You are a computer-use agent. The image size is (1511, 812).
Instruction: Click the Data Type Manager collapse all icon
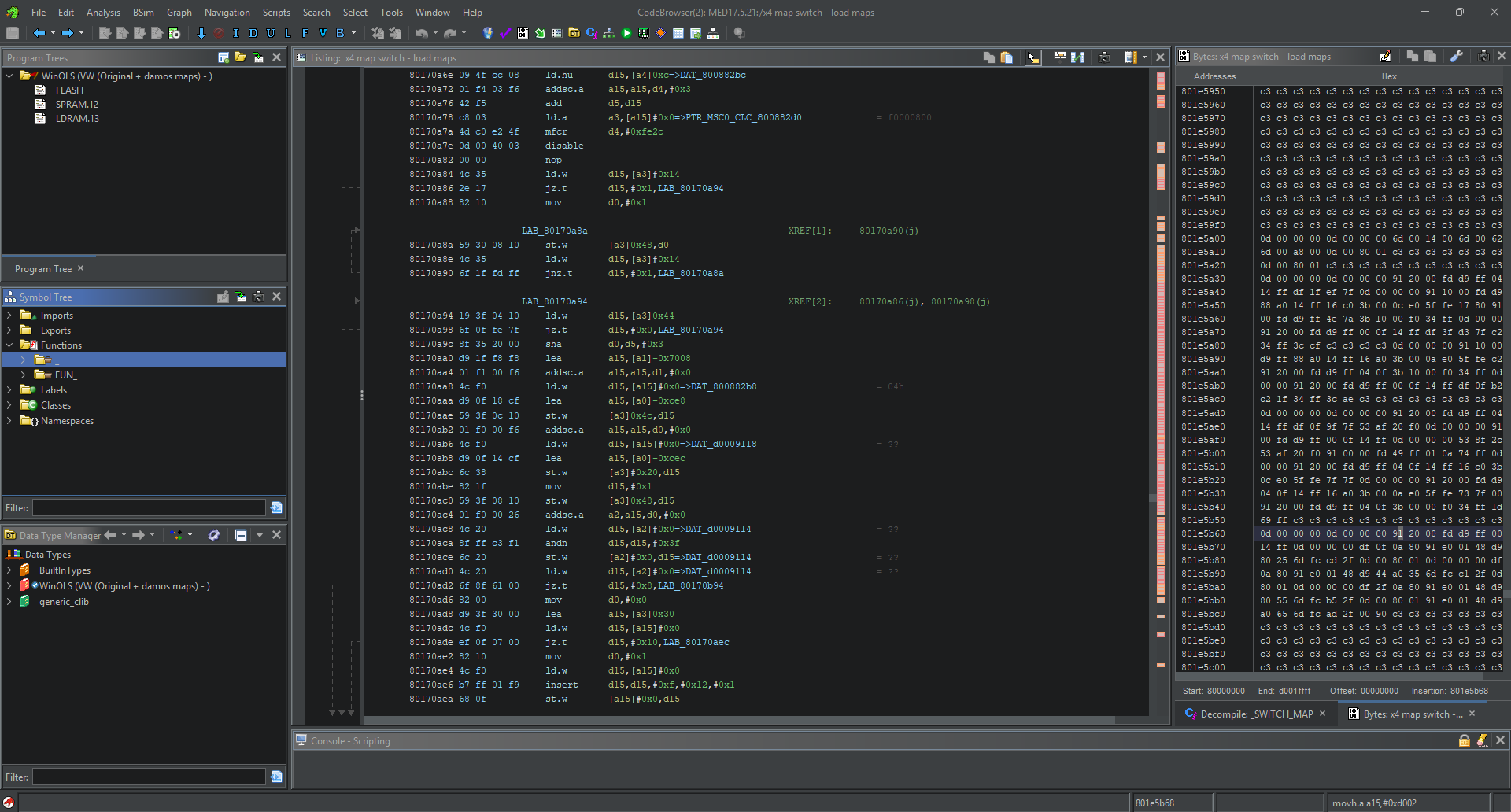(241, 535)
